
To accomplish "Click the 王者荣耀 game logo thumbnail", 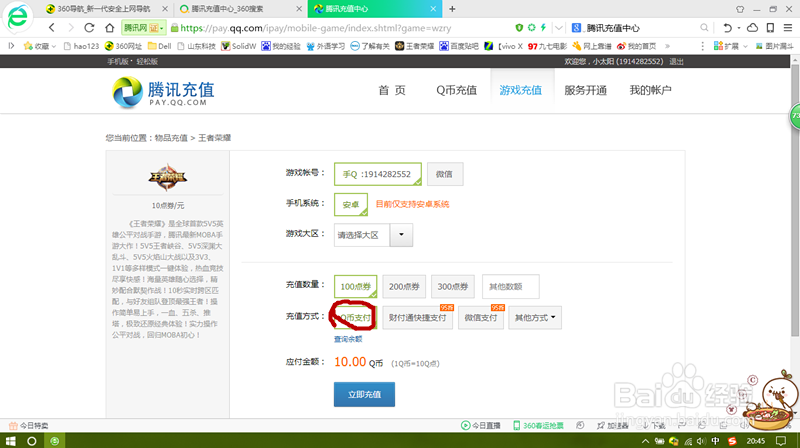I will [168, 178].
